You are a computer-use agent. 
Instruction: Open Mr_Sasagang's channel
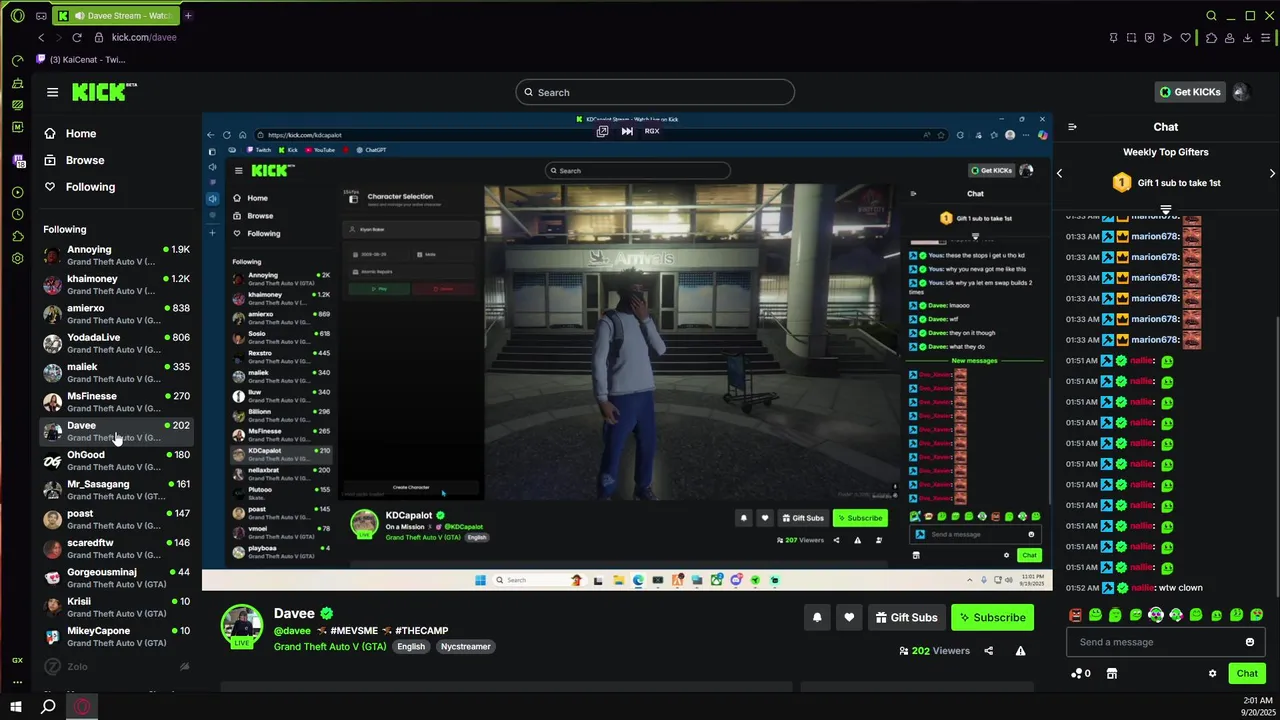pyautogui.click(x=117, y=490)
